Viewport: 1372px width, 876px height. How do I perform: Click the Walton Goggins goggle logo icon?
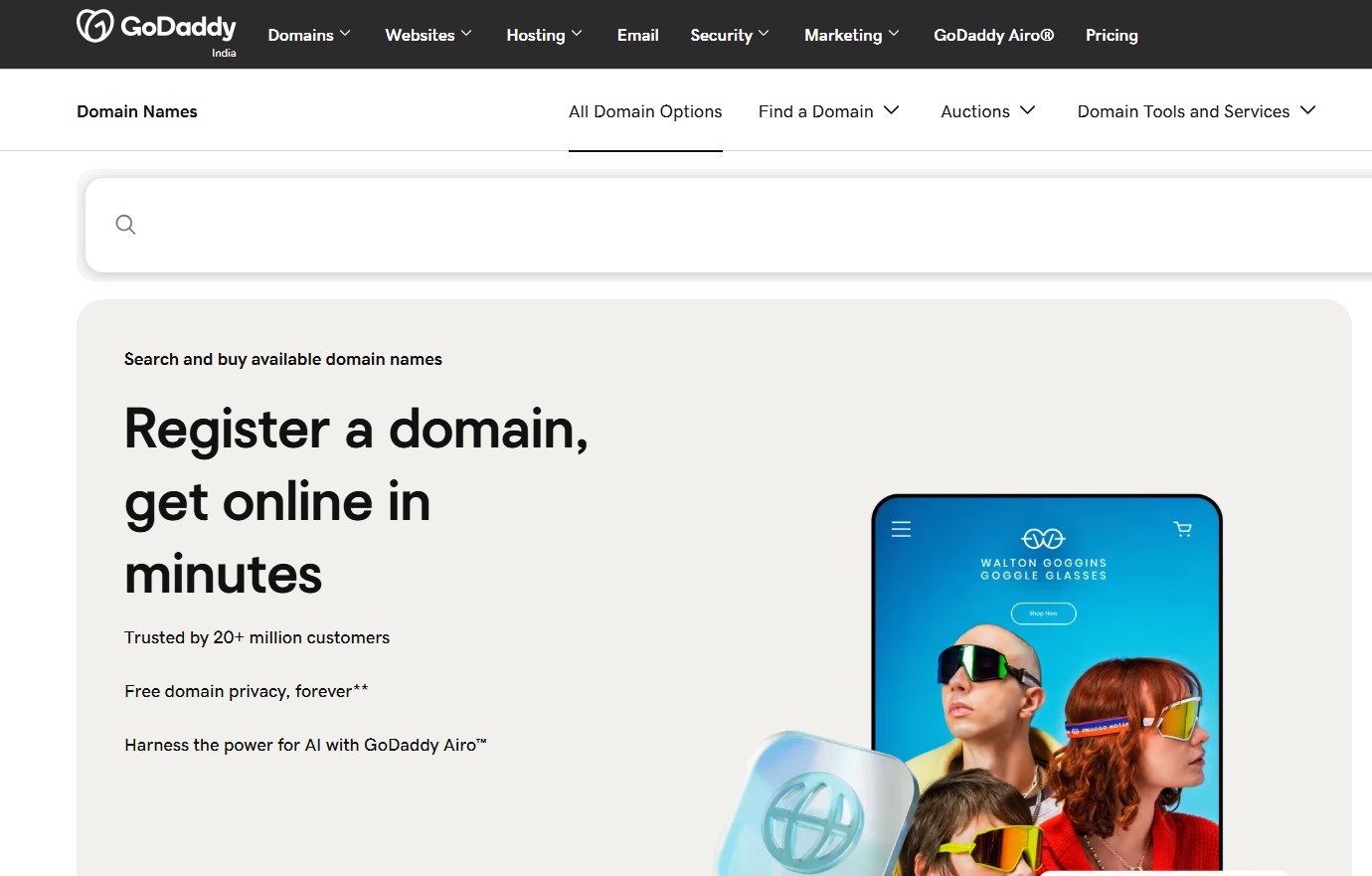pos(1043,539)
